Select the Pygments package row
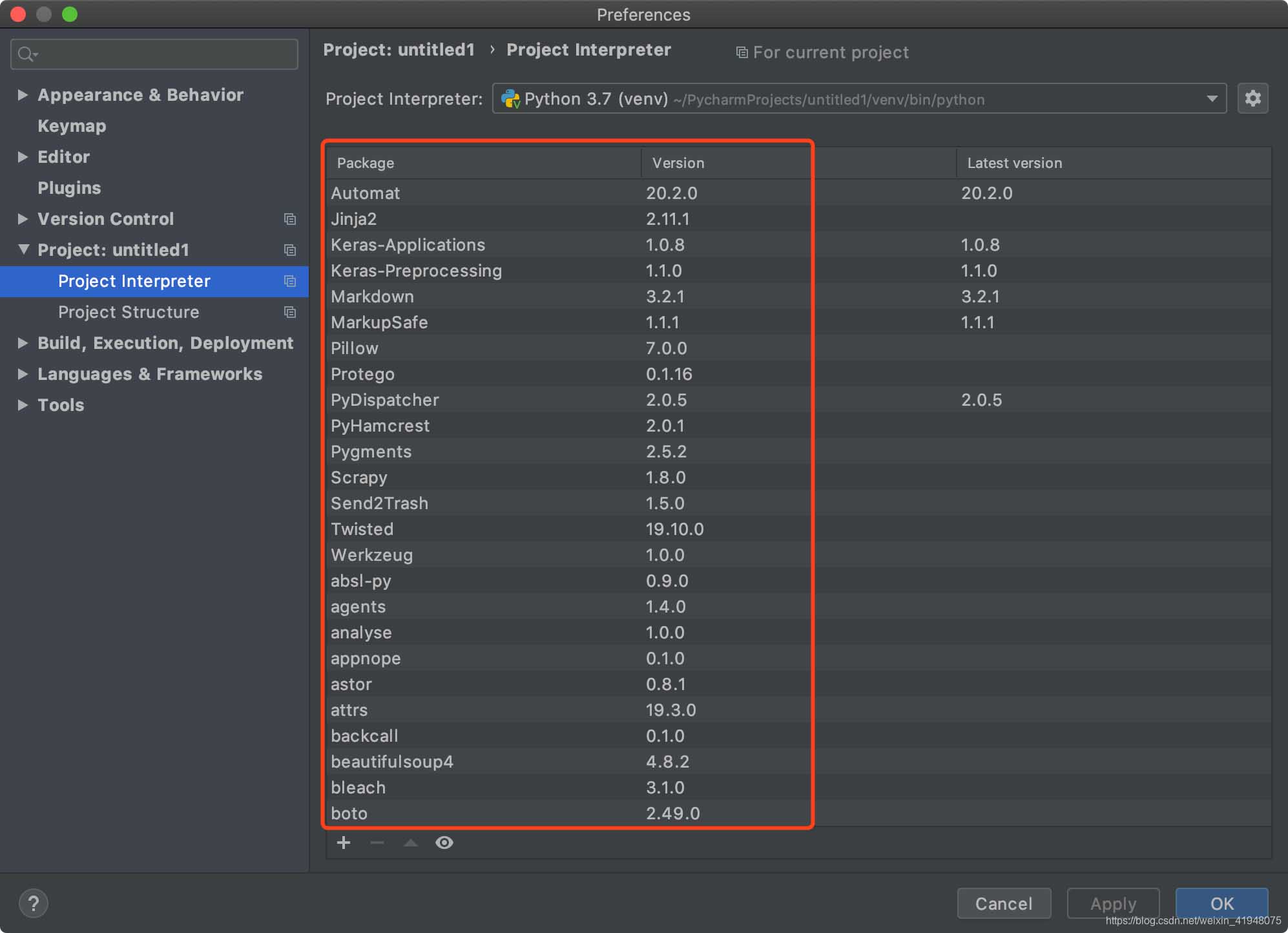Screen dimensions: 1288x933 click(799, 452)
